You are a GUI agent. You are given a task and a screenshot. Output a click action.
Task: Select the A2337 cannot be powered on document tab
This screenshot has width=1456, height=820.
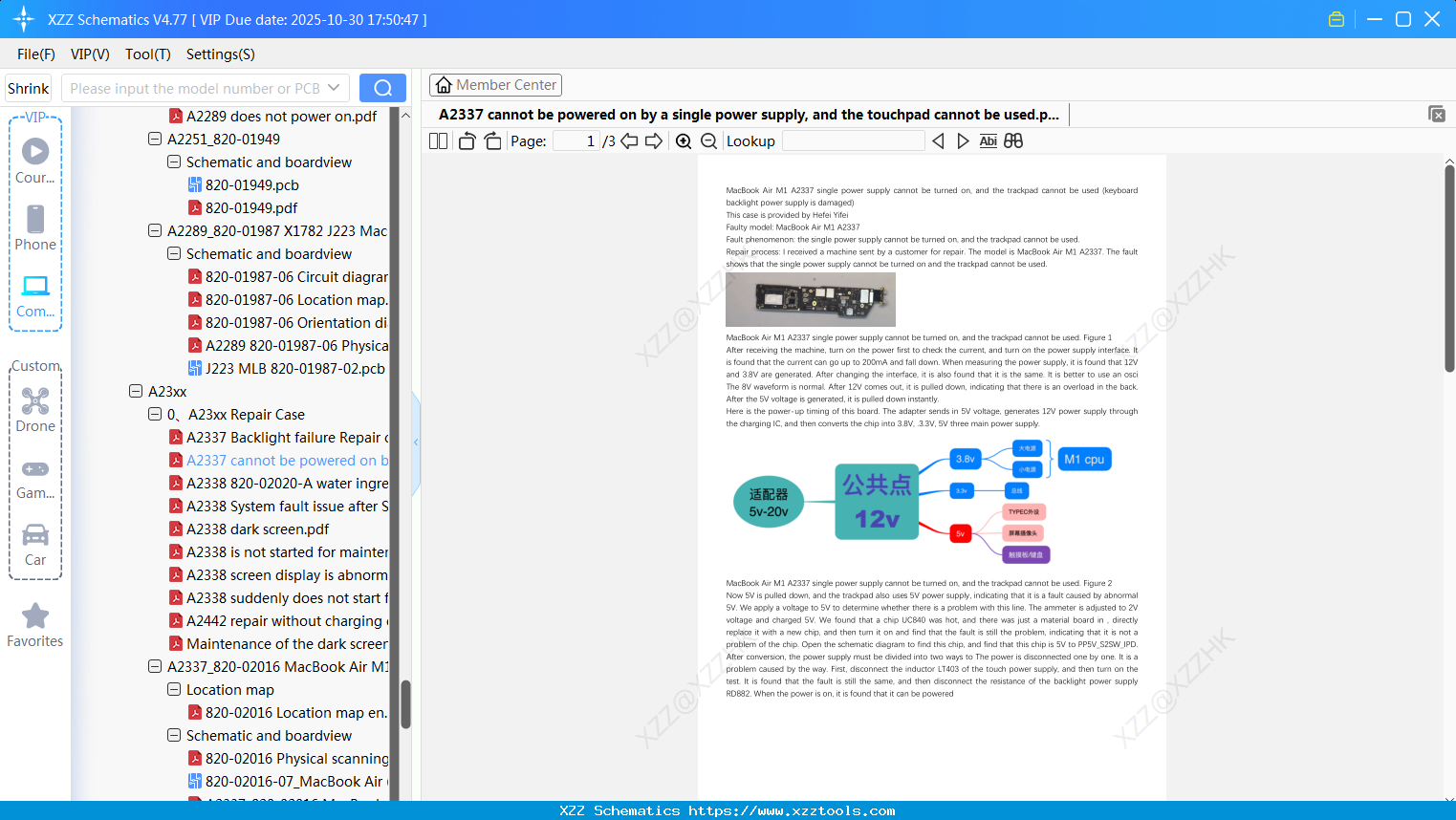tap(749, 115)
